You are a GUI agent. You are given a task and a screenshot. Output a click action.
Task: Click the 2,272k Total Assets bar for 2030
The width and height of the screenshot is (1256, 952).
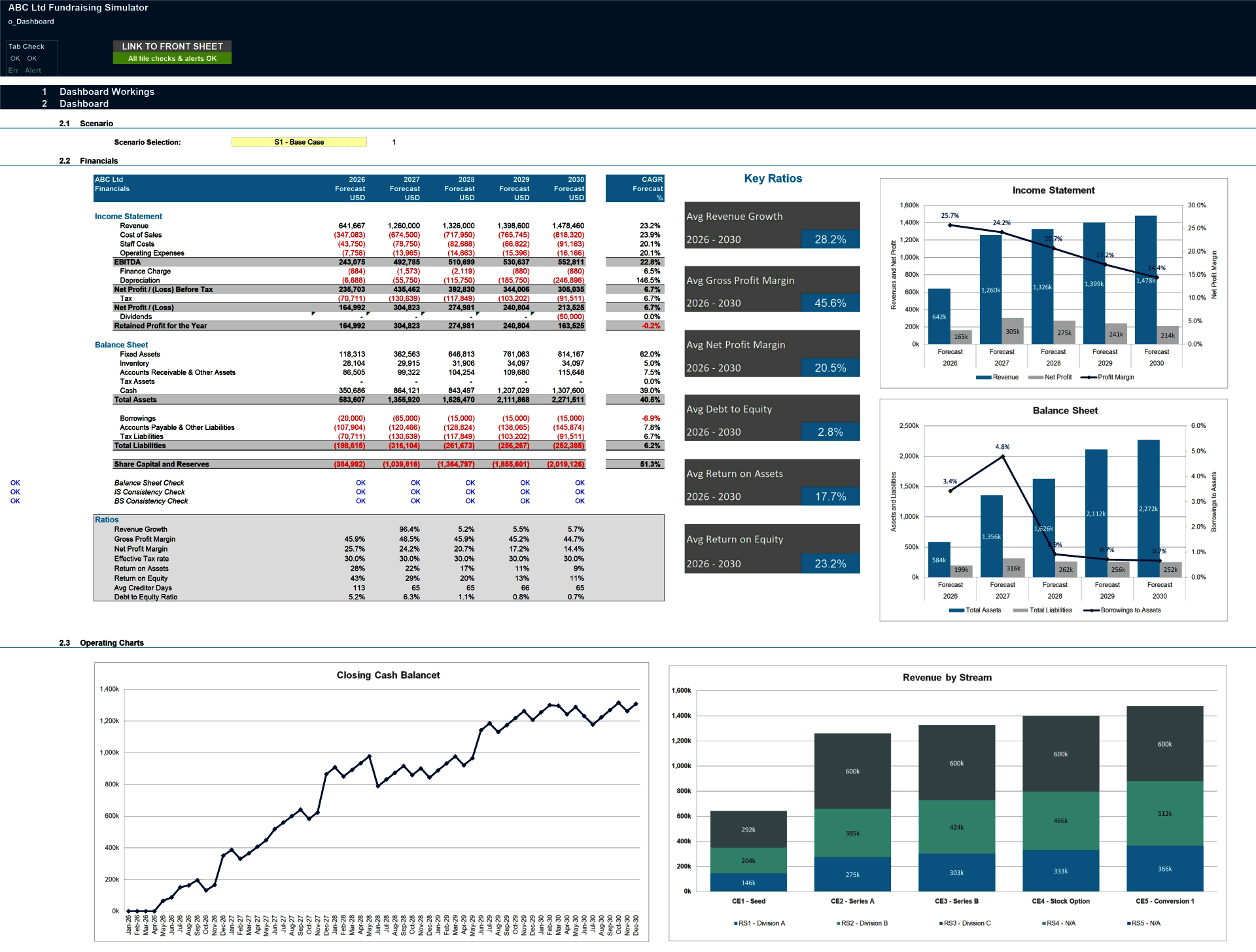click(x=1148, y=508)
